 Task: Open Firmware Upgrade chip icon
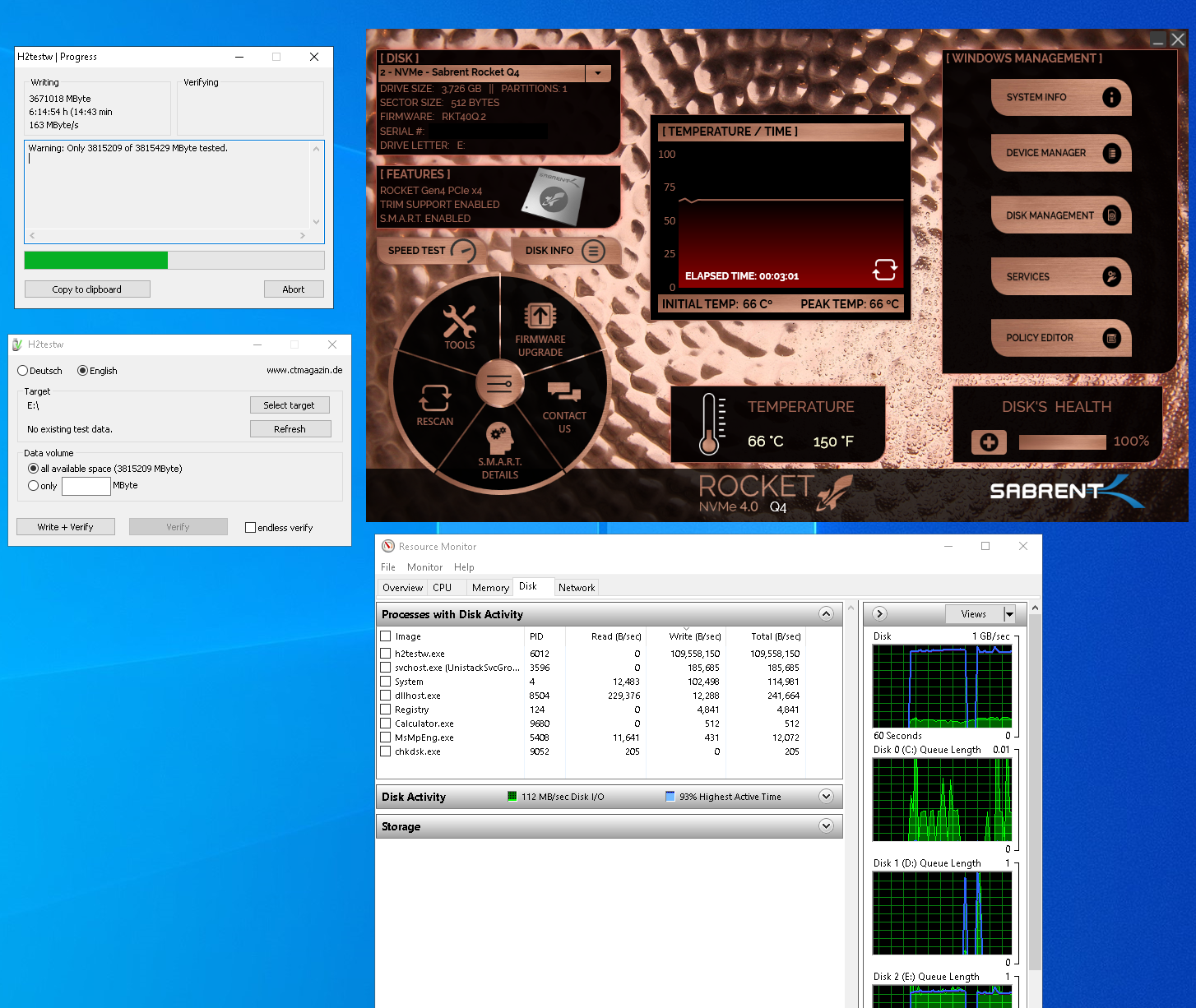click(540, 316)
